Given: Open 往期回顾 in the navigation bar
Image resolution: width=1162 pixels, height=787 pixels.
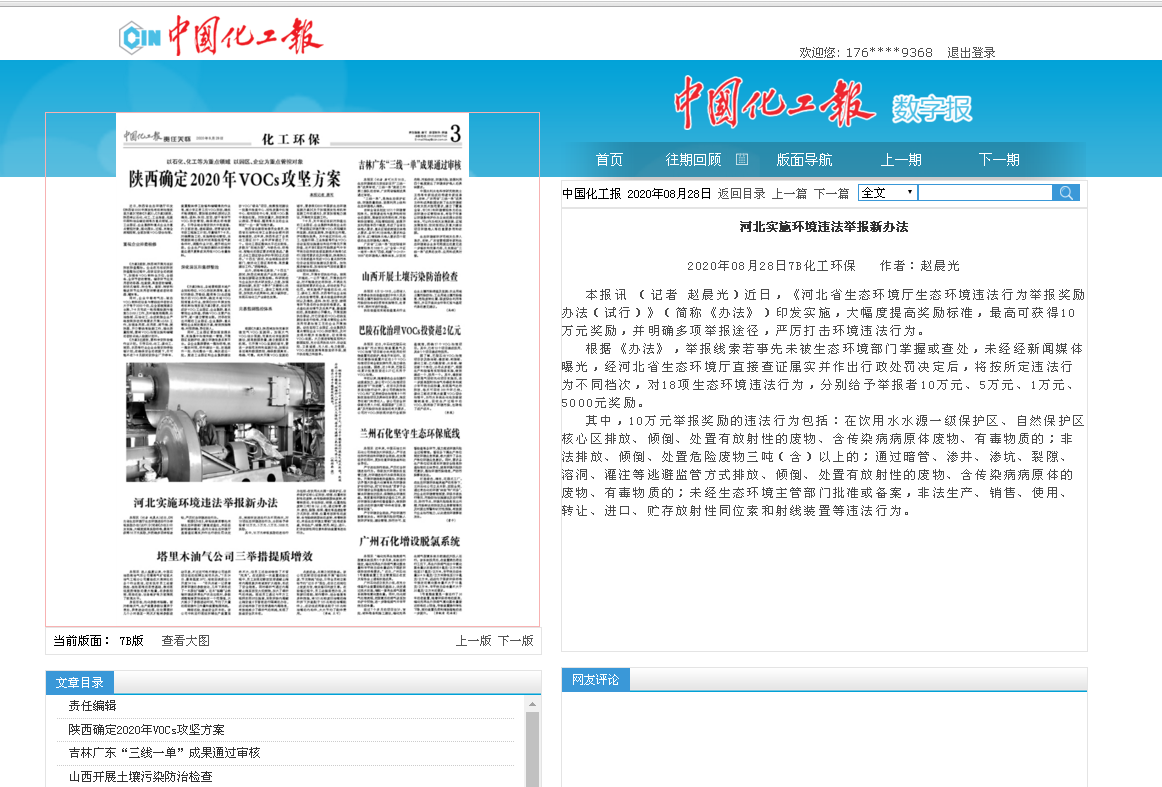Looking at the screenshot, I should [x=693, y=160].
